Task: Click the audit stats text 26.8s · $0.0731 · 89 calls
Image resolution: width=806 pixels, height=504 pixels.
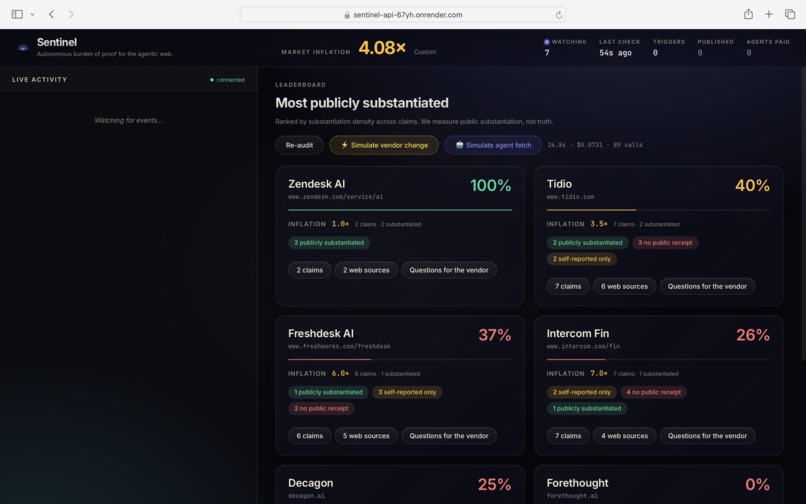Action: pos(595,145)
